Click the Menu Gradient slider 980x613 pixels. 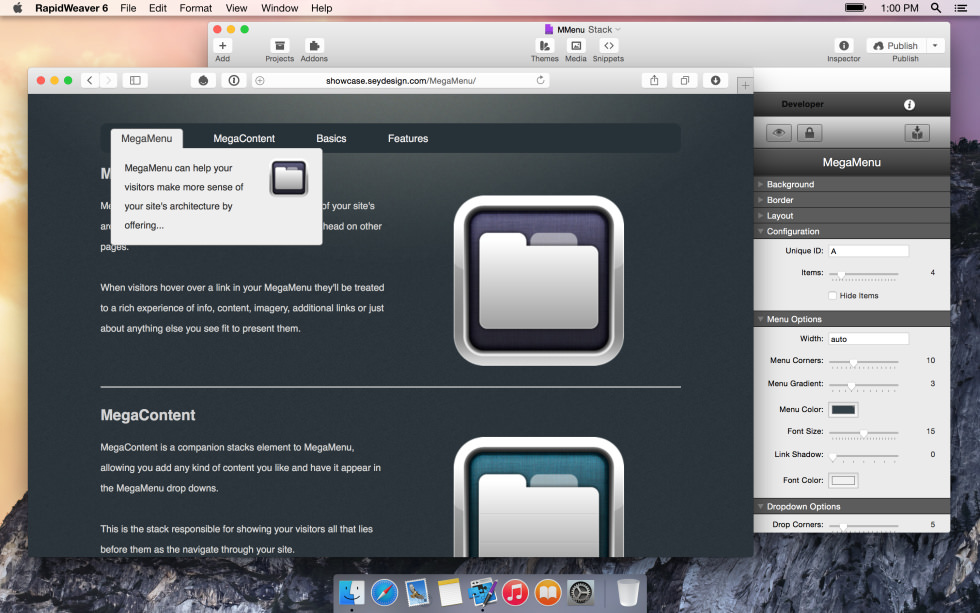[864, 385]
